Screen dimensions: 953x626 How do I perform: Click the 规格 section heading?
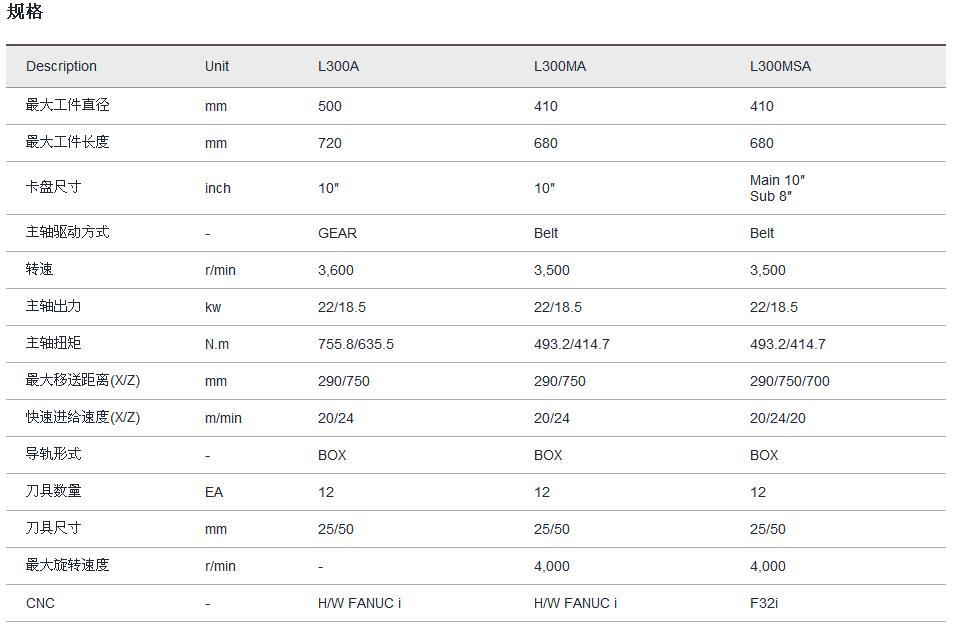(x=25, y=13)
